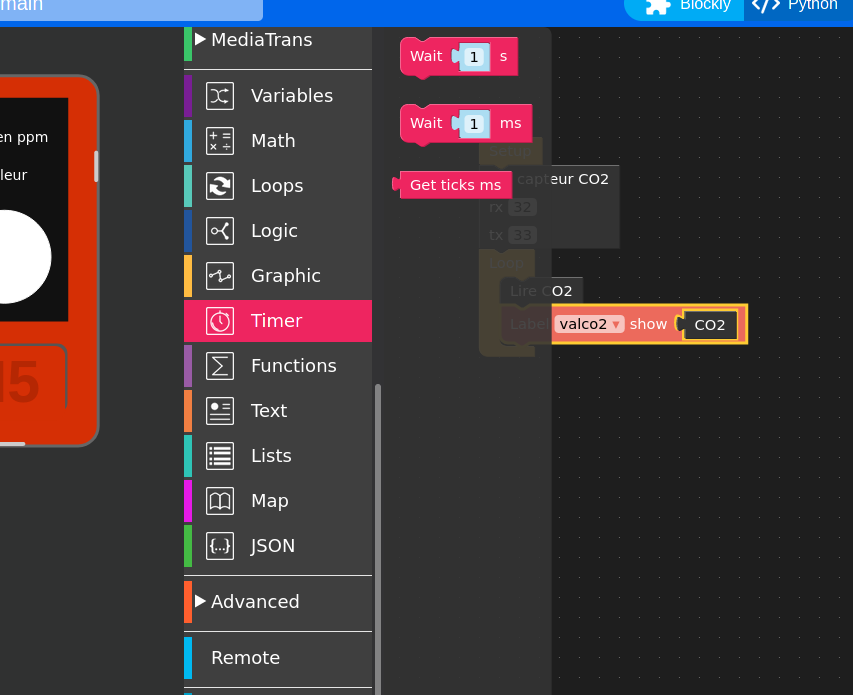Click the Math operators icon
This screenshot has height=695, width=853.
pos(220,141)
